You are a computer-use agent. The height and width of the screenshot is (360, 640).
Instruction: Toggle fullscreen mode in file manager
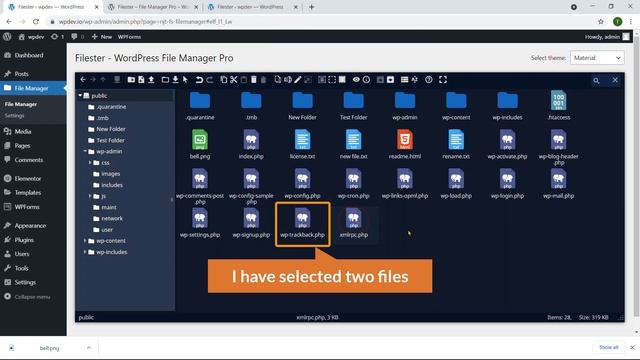click(x=443, y=80)
